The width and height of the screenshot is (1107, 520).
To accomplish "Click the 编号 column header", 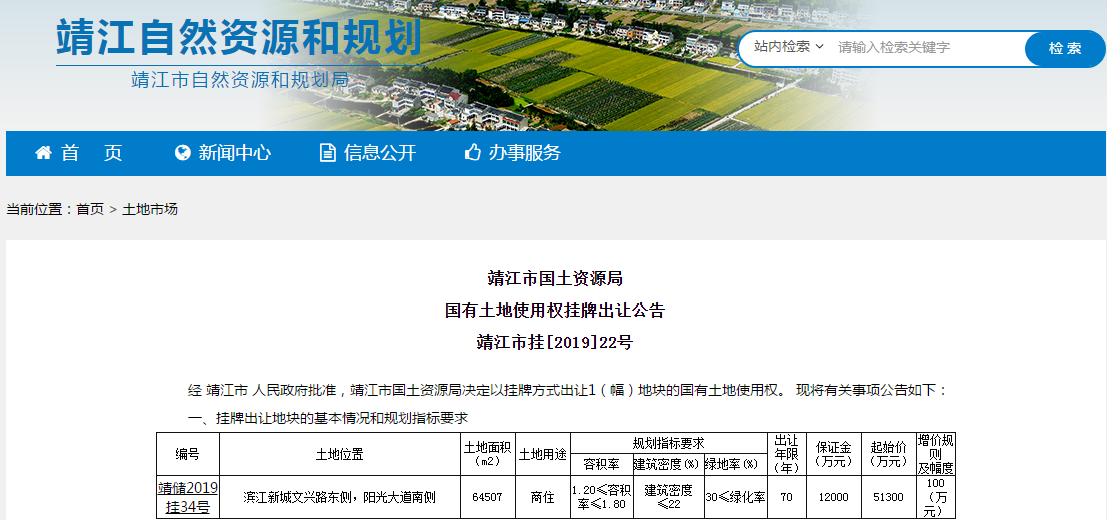I will tap(188, 454).
